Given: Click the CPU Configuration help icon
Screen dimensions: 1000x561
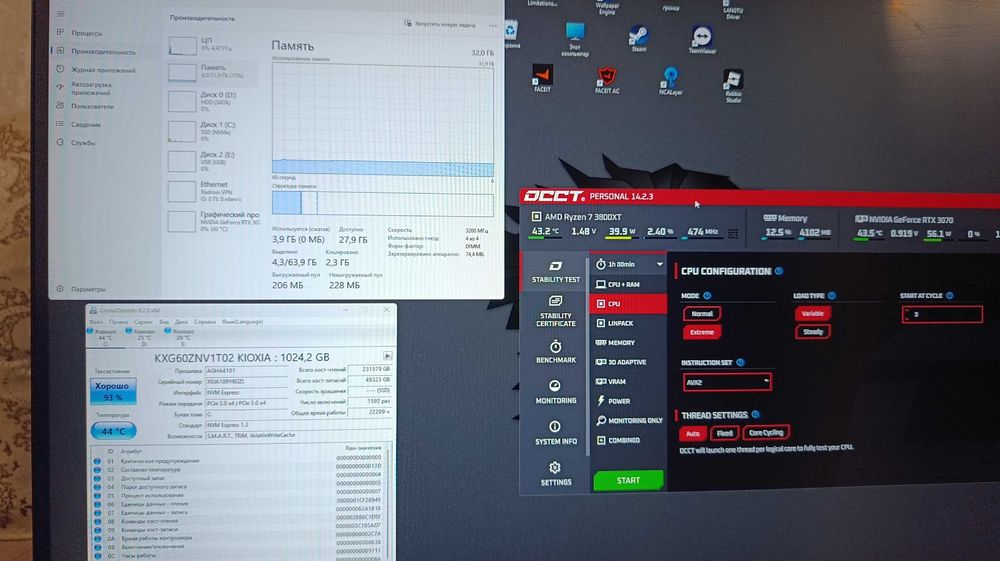Looking at the screenshot, I should click(779, 271).
